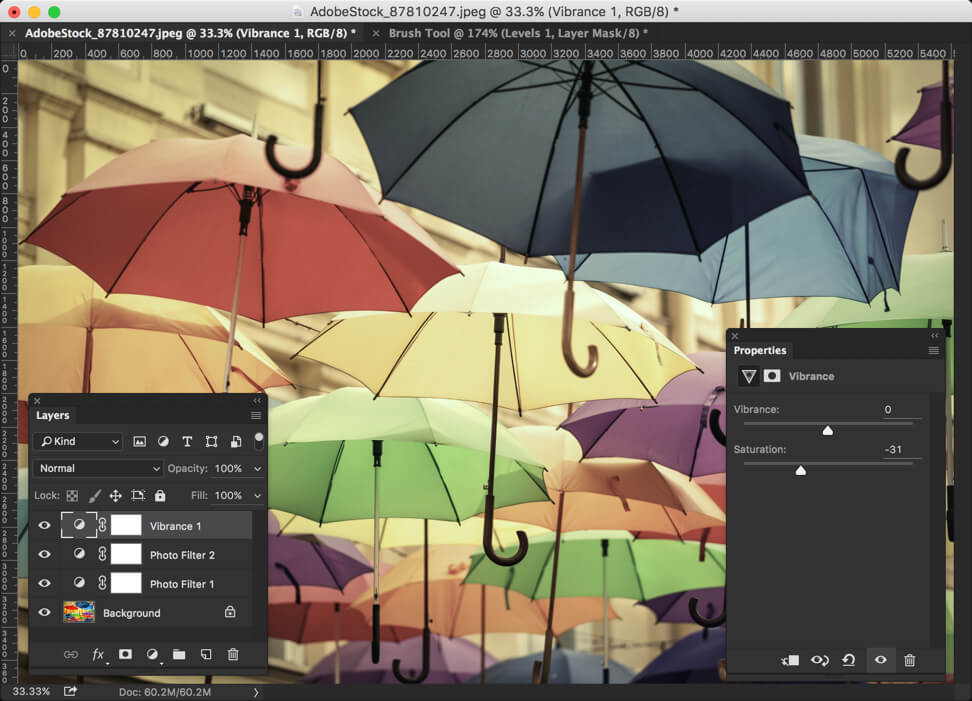Image resolution: width=972 pixels, height=701 pixels.
Task: Open the Fill slider dropdown arrow
Action: pos(257,496)
